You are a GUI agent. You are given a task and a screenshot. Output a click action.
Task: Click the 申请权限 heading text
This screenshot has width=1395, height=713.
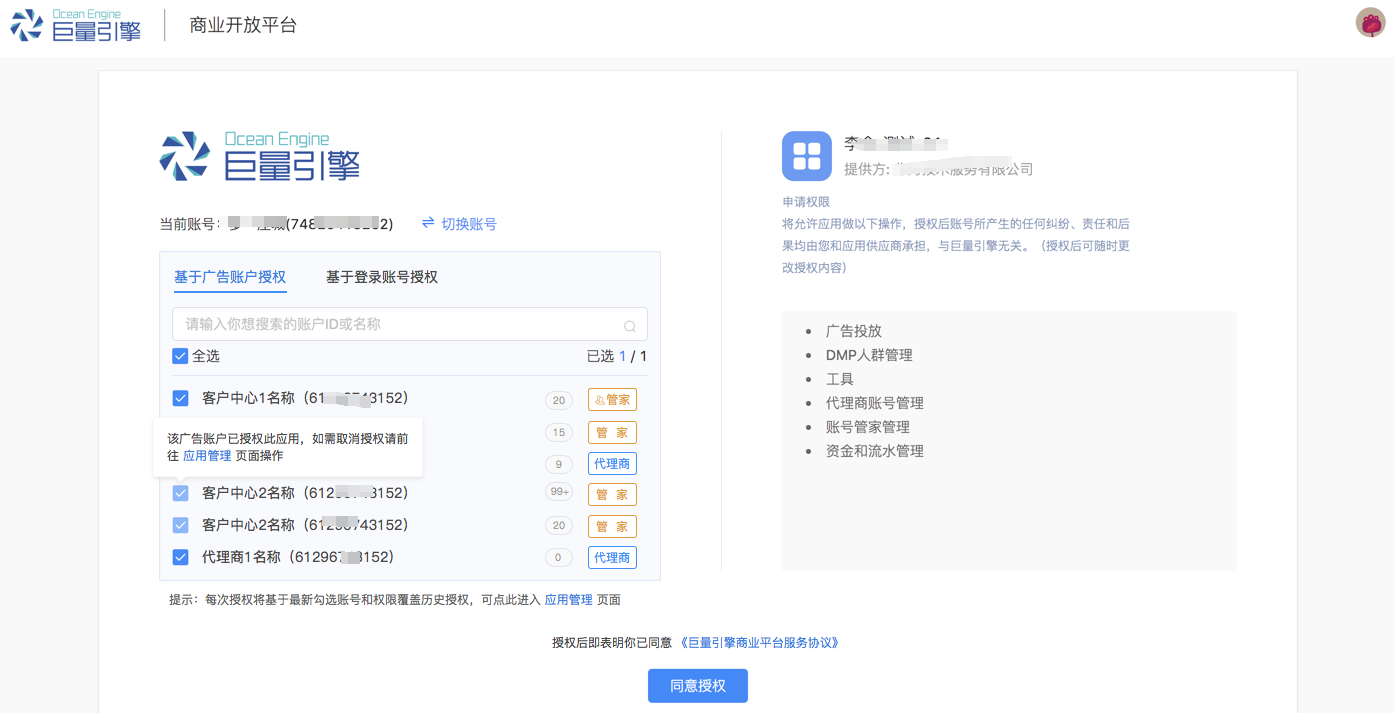806,202
